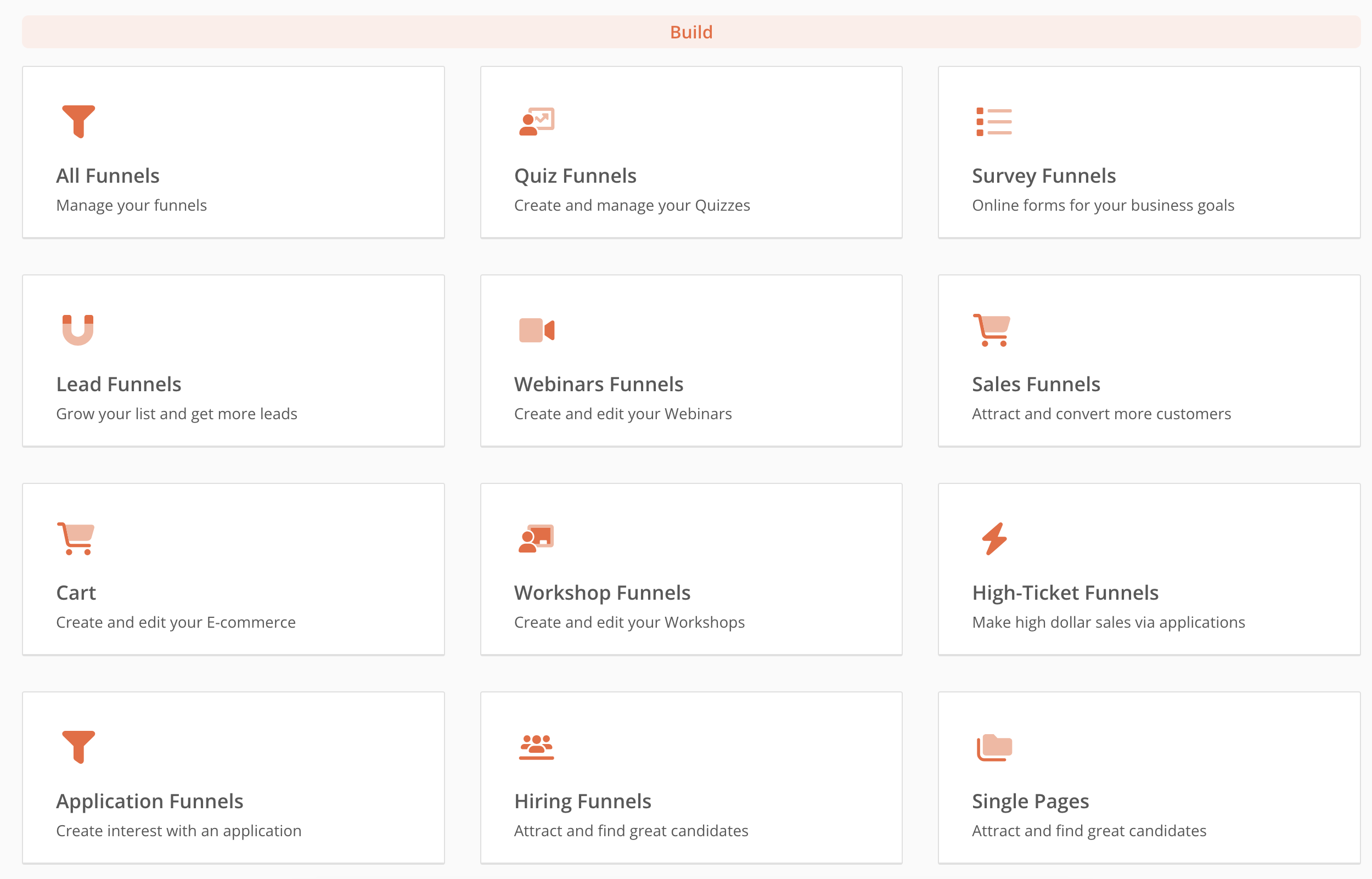1372x879 pixels.
Task: Click 'Create and edit your Webinars' text
Action: coord(623,414)
